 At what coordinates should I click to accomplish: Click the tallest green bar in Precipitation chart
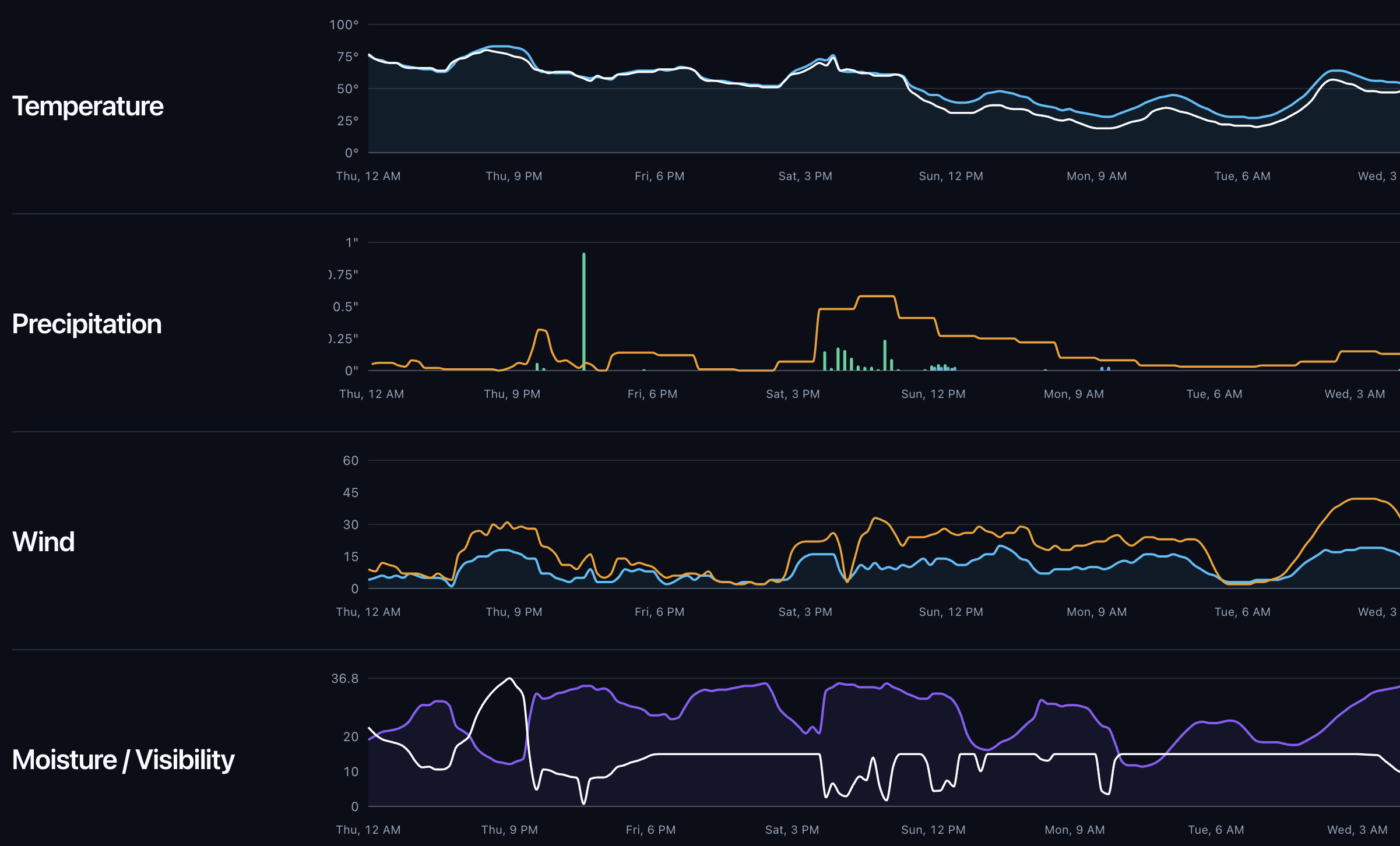(584, 312)
